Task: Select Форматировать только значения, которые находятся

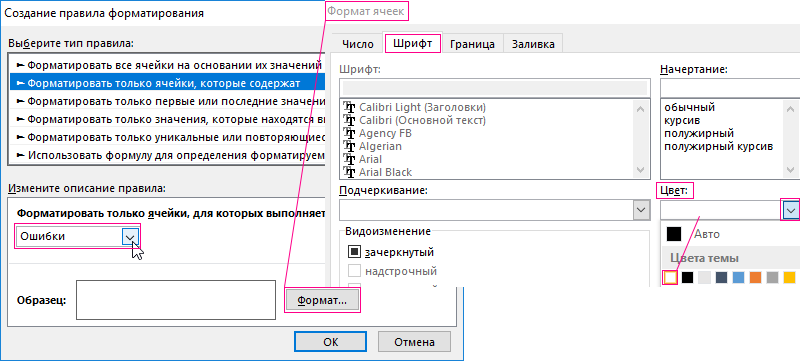Action: point(167,119)
